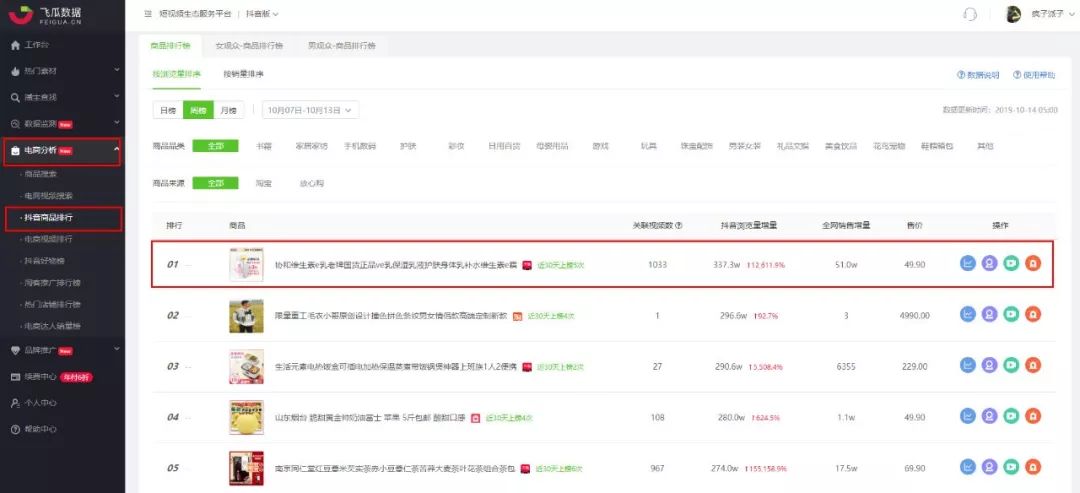Click the green video icon for rank 03
This screenshot has height=493, width=1080.
1011,366
